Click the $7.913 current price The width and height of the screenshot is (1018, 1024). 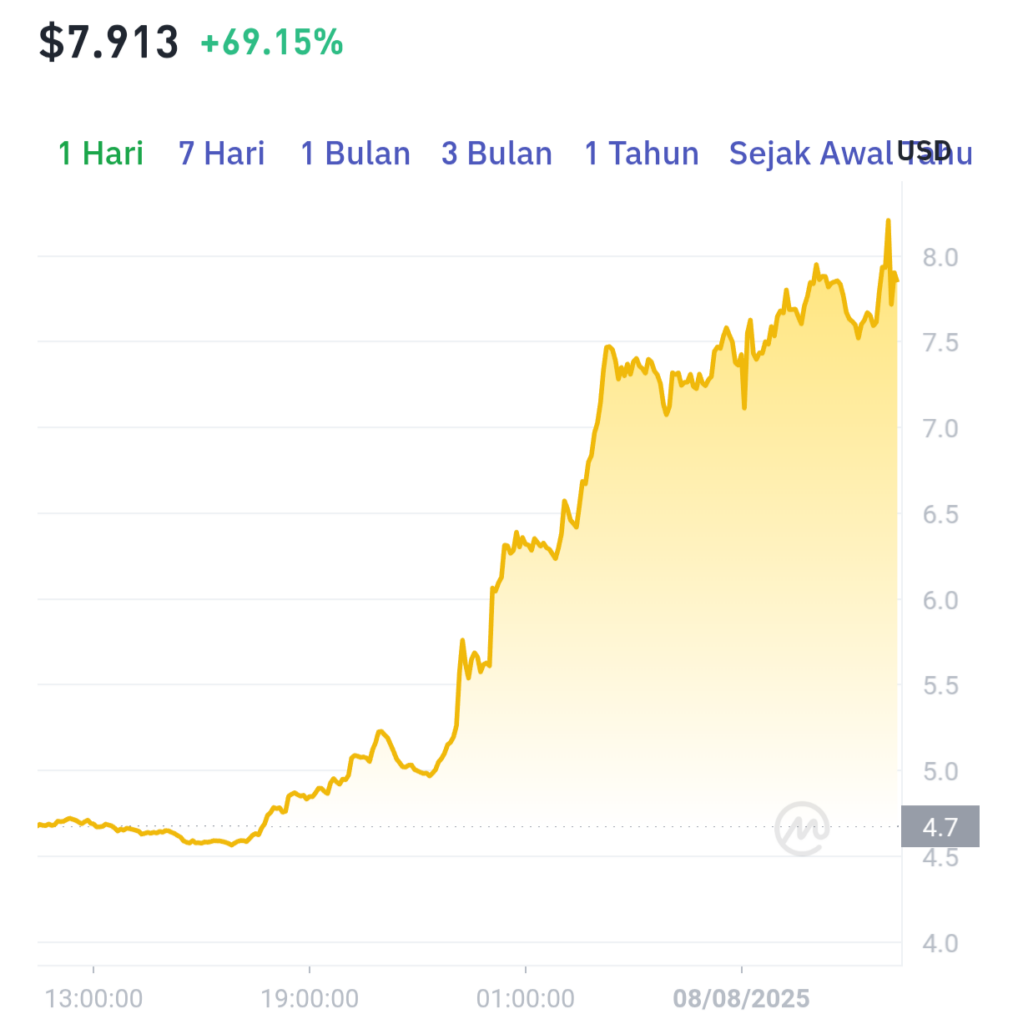click(108, 42)
